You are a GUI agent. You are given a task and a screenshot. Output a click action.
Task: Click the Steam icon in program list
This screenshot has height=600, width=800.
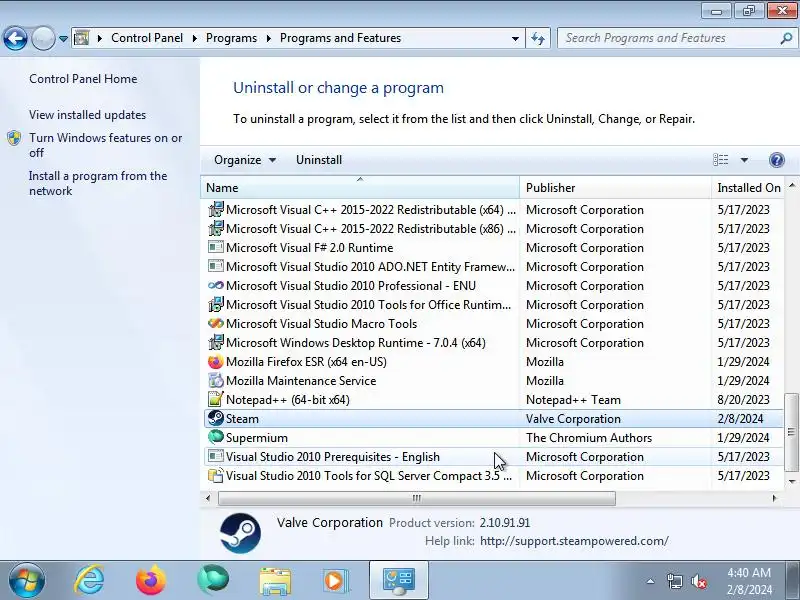(216, 418)
